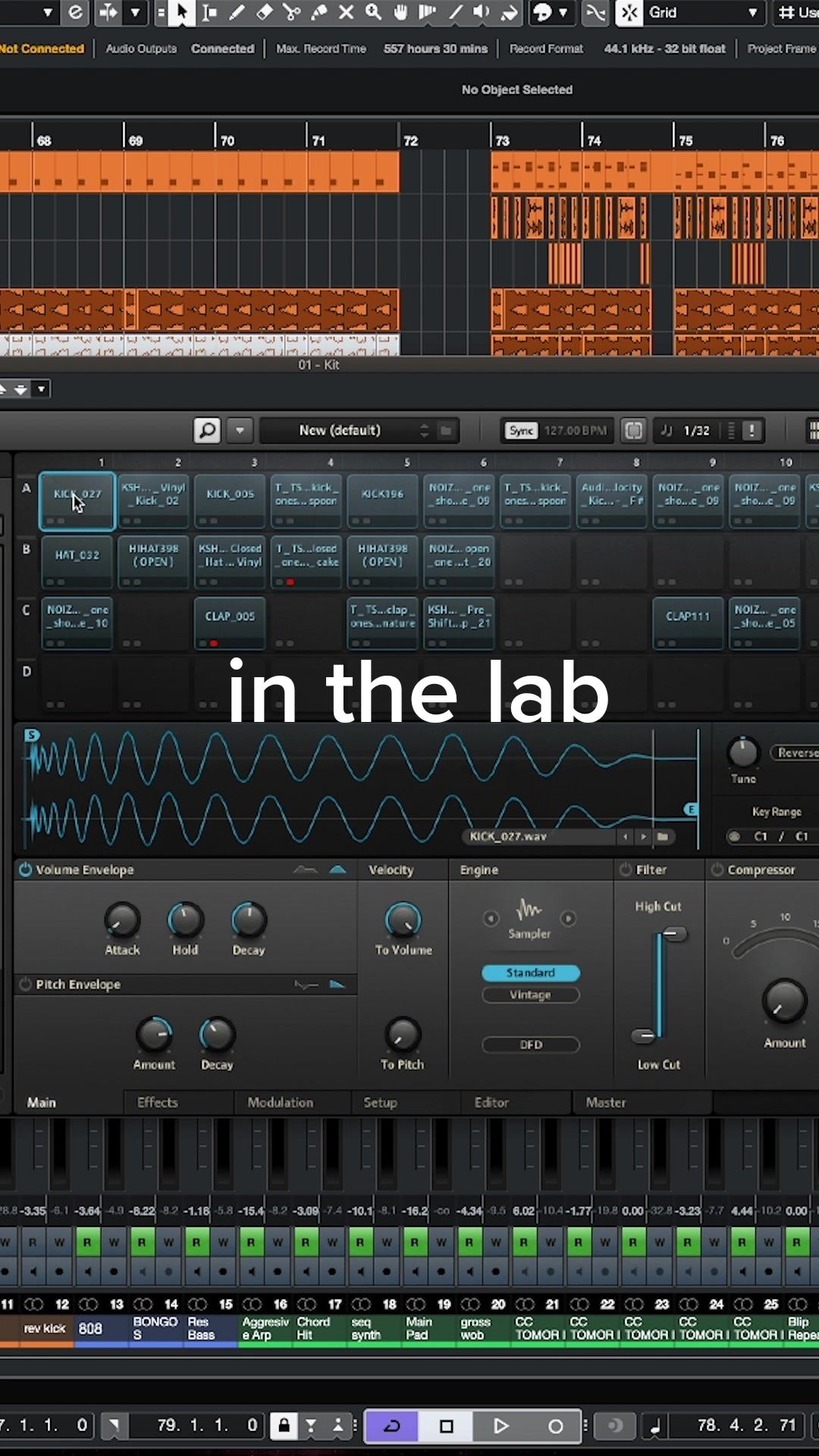
Task: Click the preset search magnifier icon
Action: (207, 431)
